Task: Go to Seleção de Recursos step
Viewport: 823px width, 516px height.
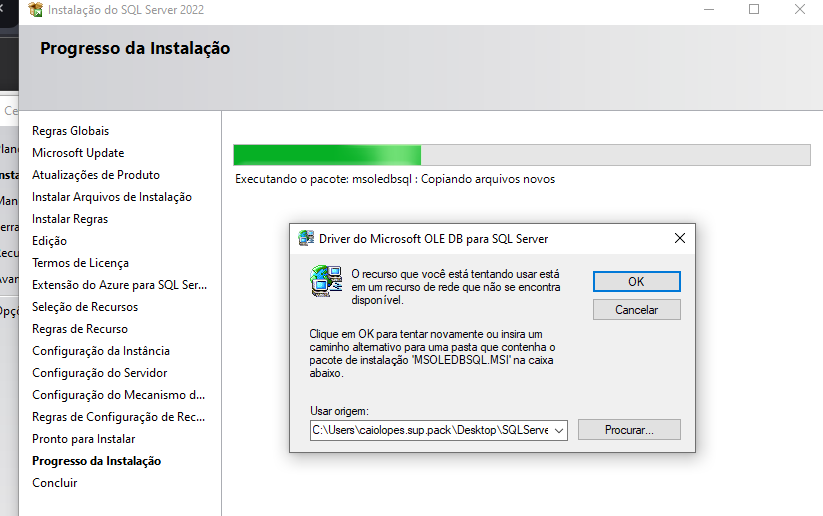Action: 85,307
